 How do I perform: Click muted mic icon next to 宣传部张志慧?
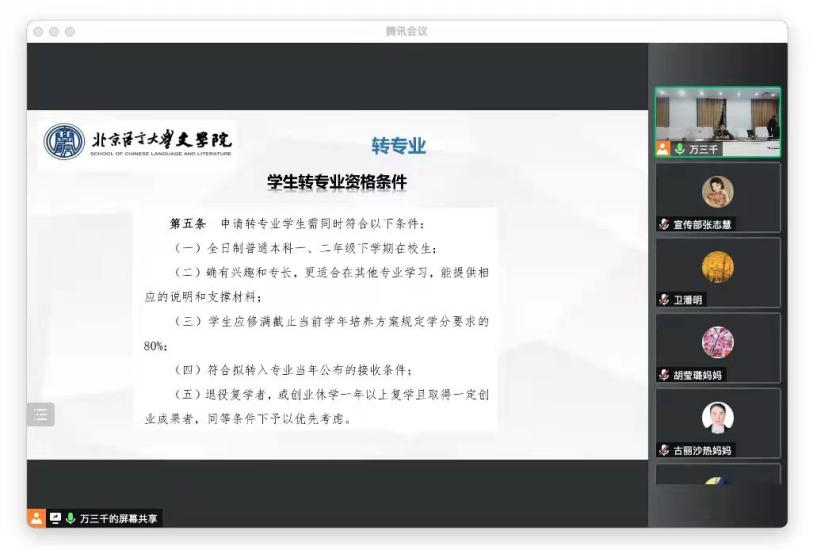point(664,225)
